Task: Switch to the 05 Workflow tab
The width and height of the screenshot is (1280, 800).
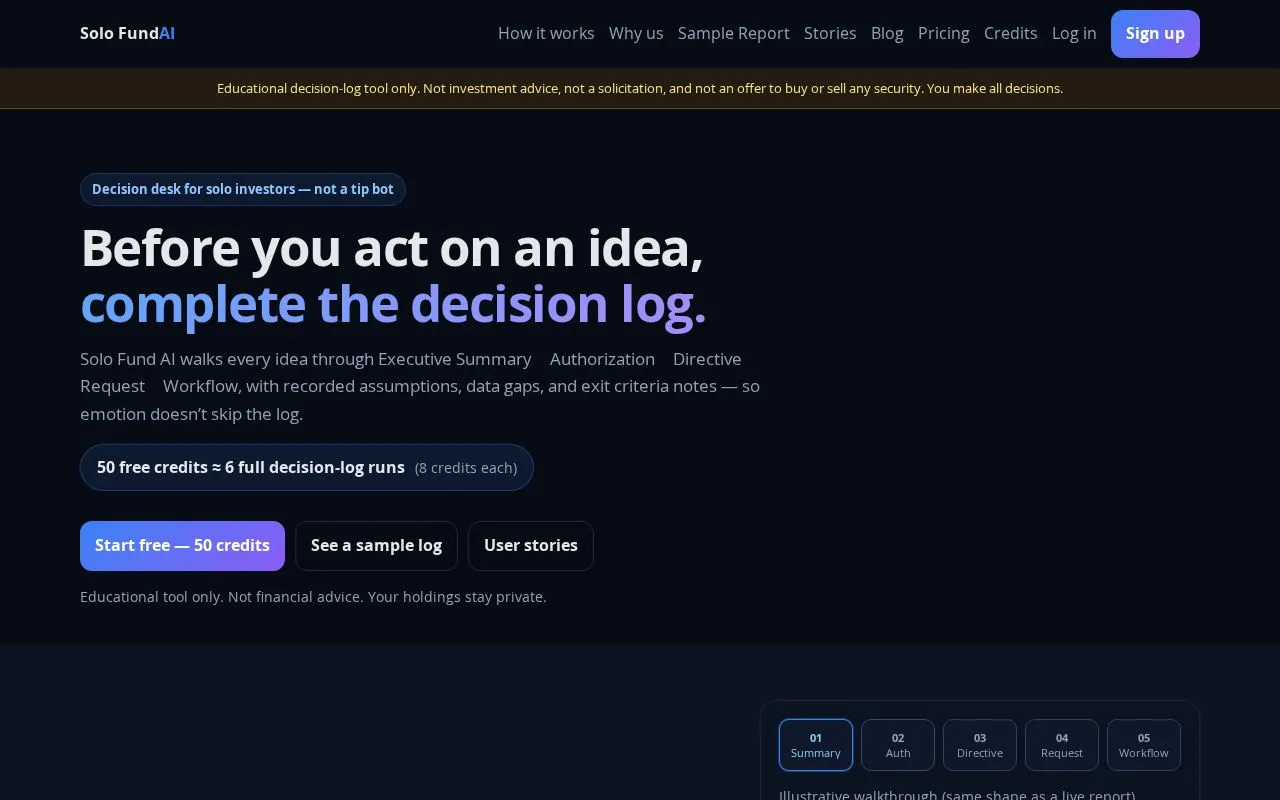Action: [x=1144, y=745]
